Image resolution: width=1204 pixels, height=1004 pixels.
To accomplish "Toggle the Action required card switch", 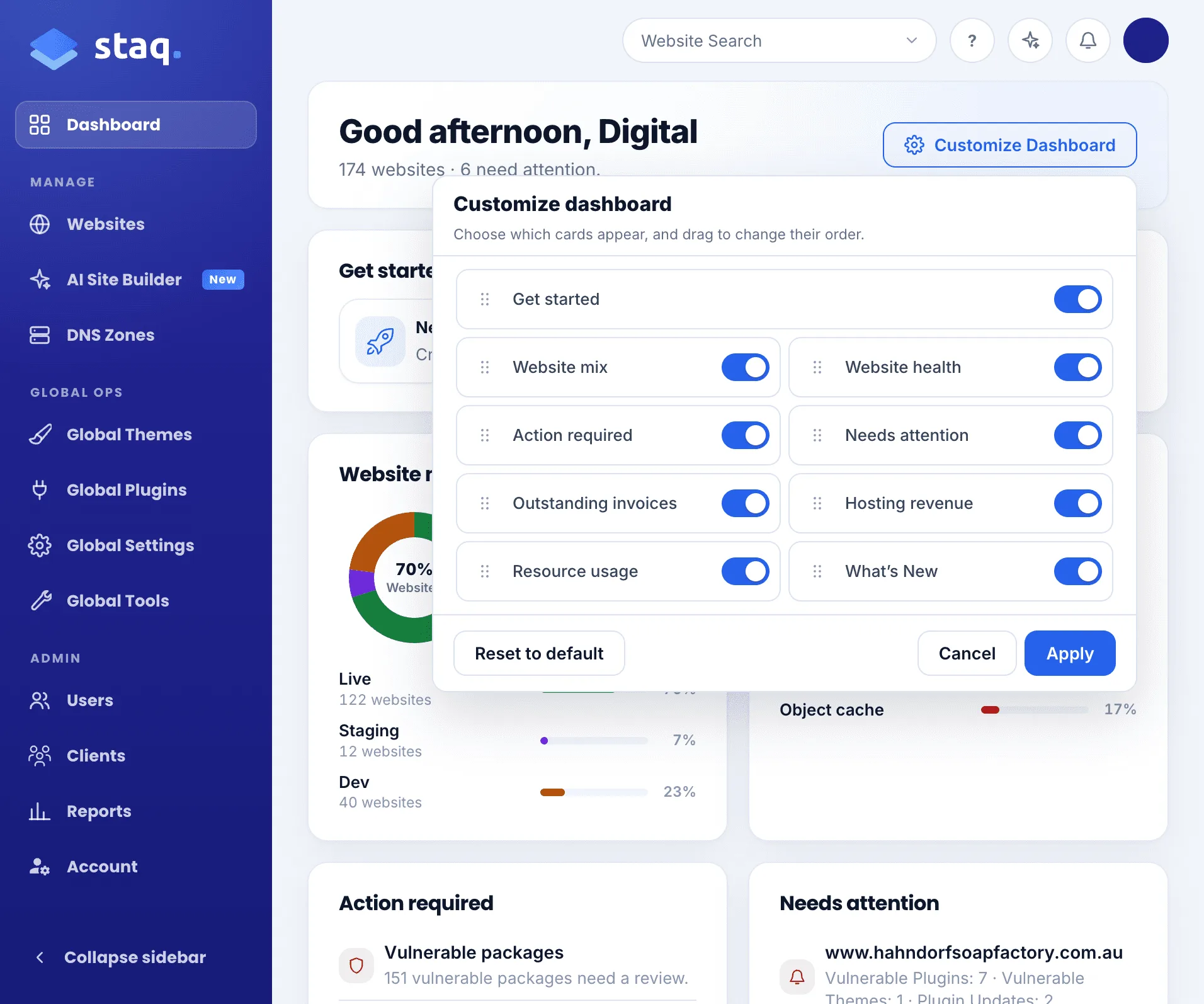I will (x=745, y=435).
